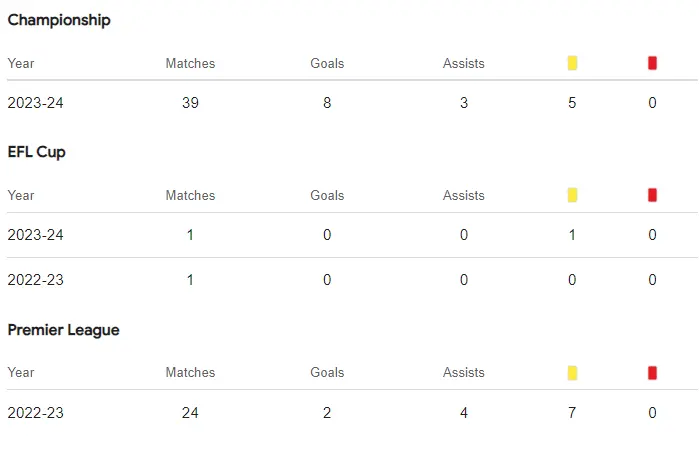699x460 pixels.
Task: Click the 39 matches value in Championship
Action: point(190,103)
